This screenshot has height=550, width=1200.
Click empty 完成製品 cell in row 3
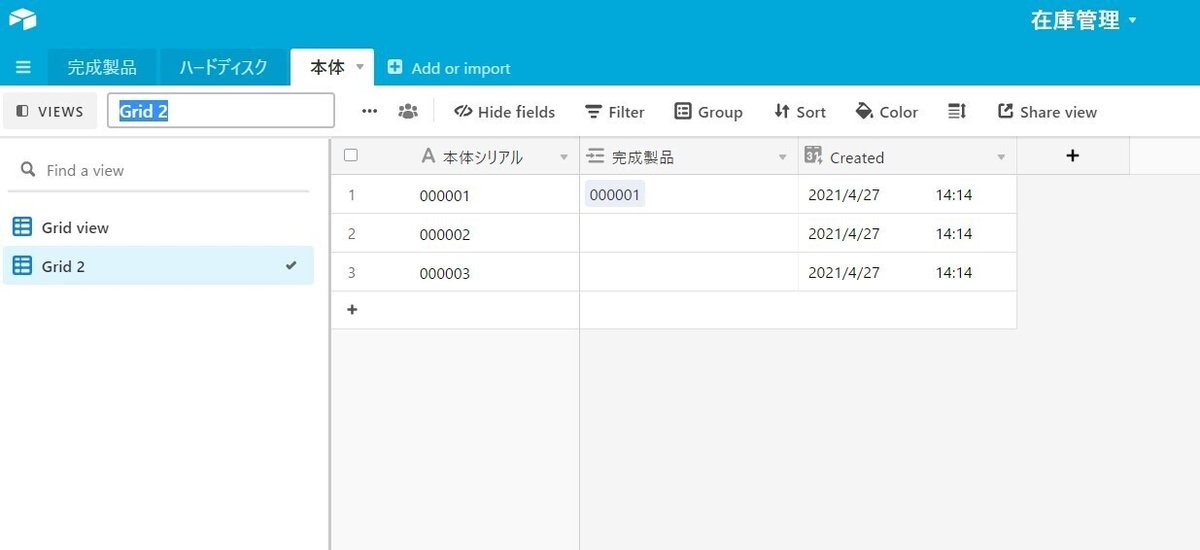click(x=689, y=273)
